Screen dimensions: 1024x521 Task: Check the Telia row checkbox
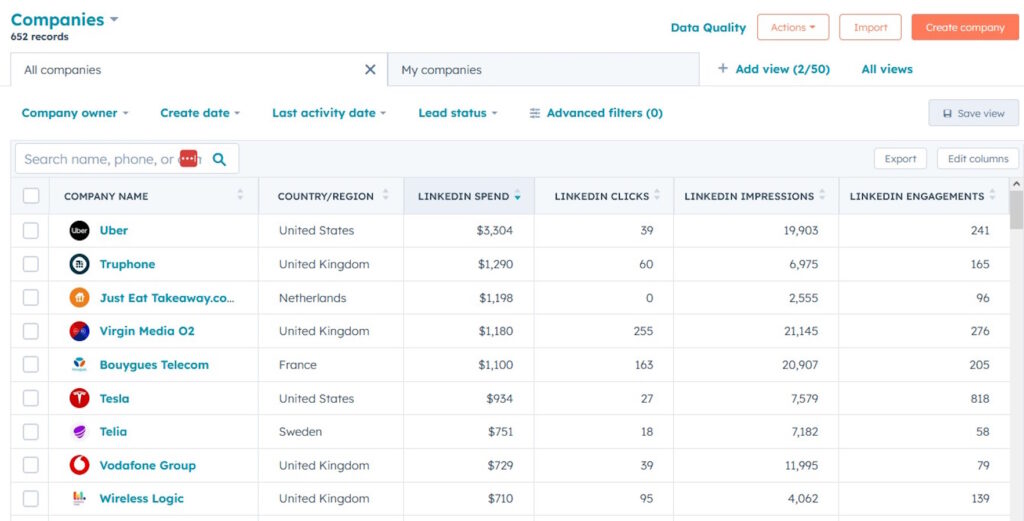pyautogui.click(x=31, y=432)
